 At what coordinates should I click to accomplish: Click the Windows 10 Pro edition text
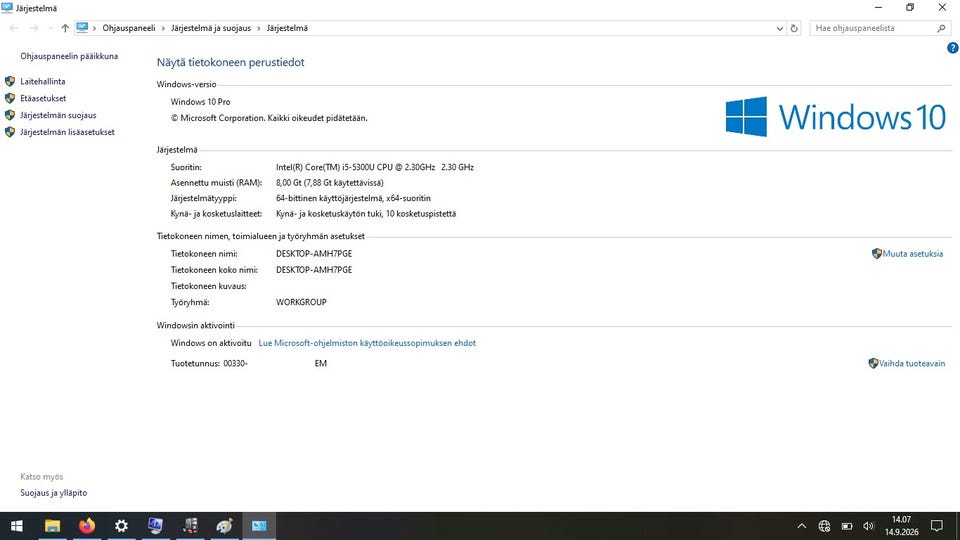200,102
